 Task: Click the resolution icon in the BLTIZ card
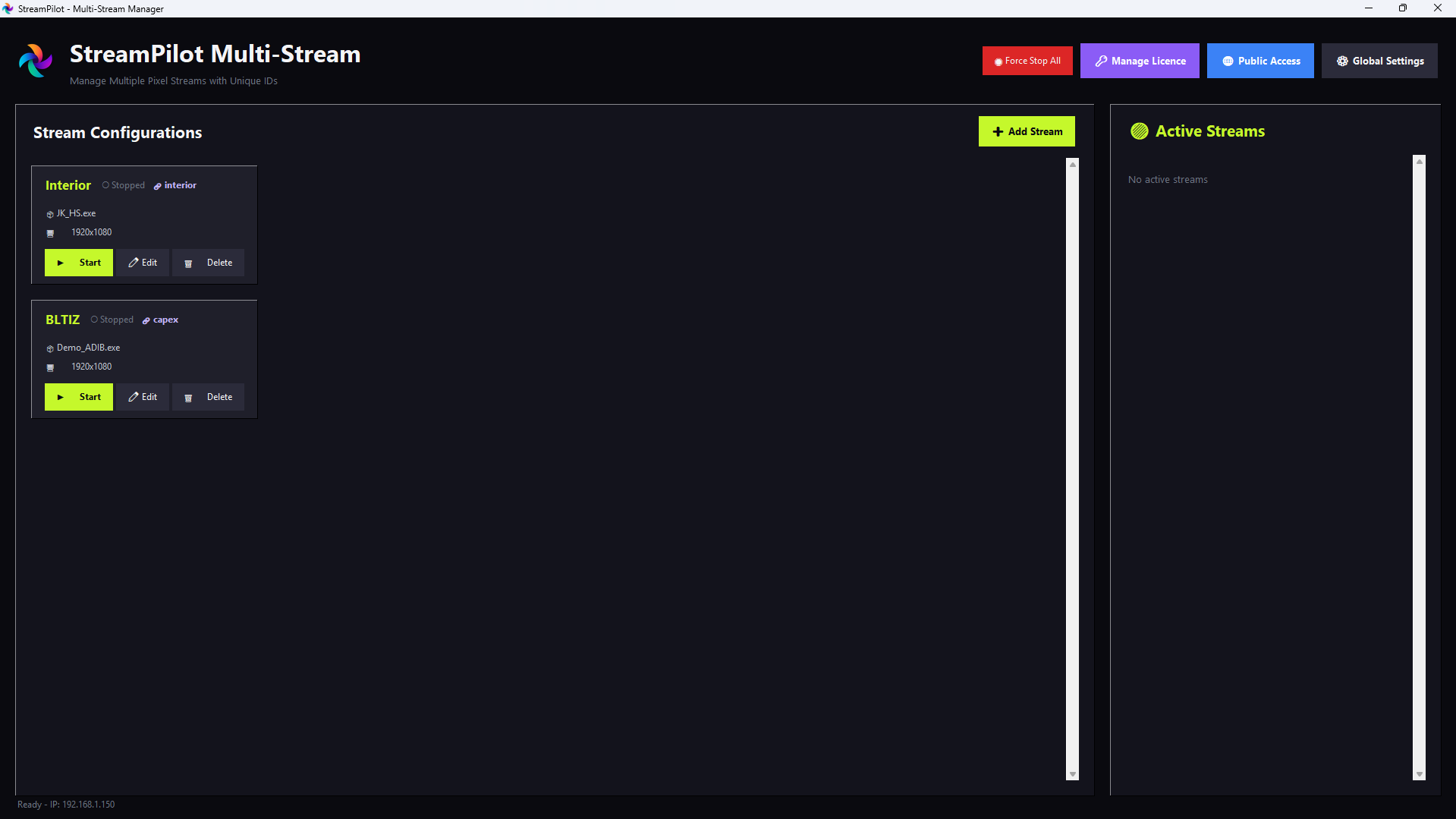[50, 367]
